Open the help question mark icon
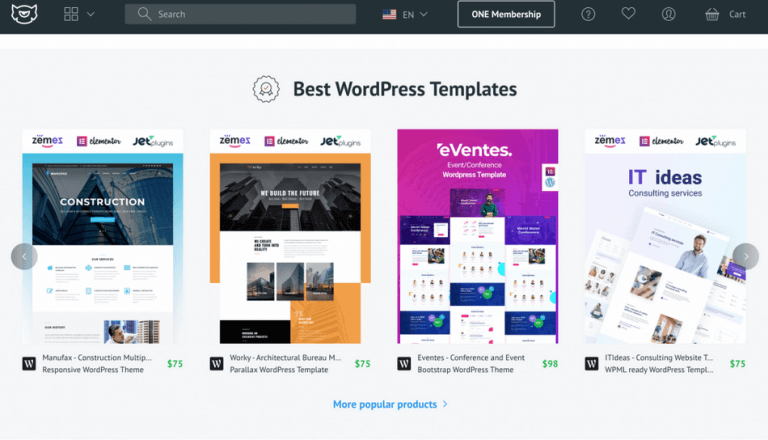768x440 pixels. [588, 14]
